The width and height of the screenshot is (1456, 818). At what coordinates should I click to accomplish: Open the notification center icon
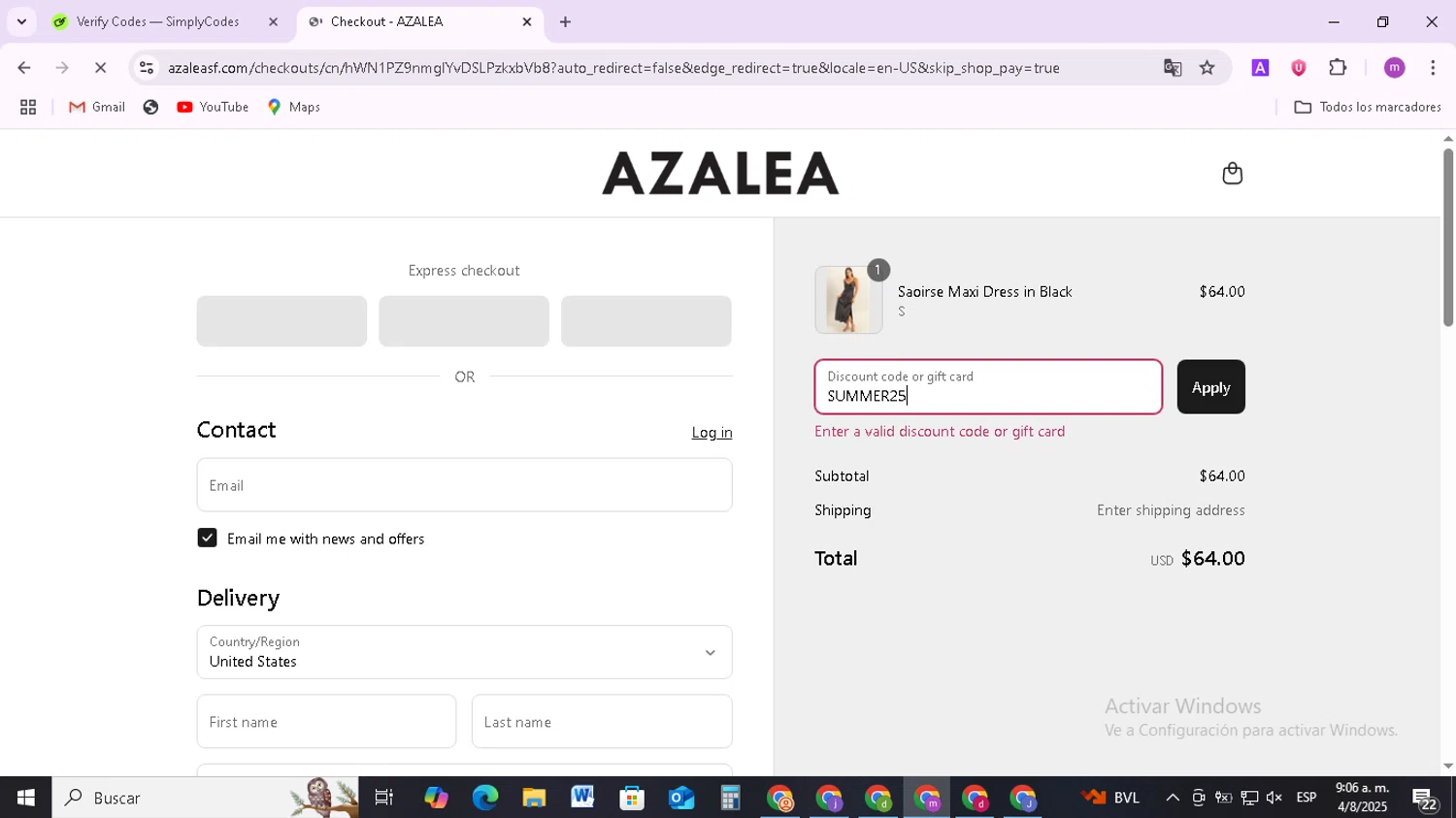(1425, 799)
